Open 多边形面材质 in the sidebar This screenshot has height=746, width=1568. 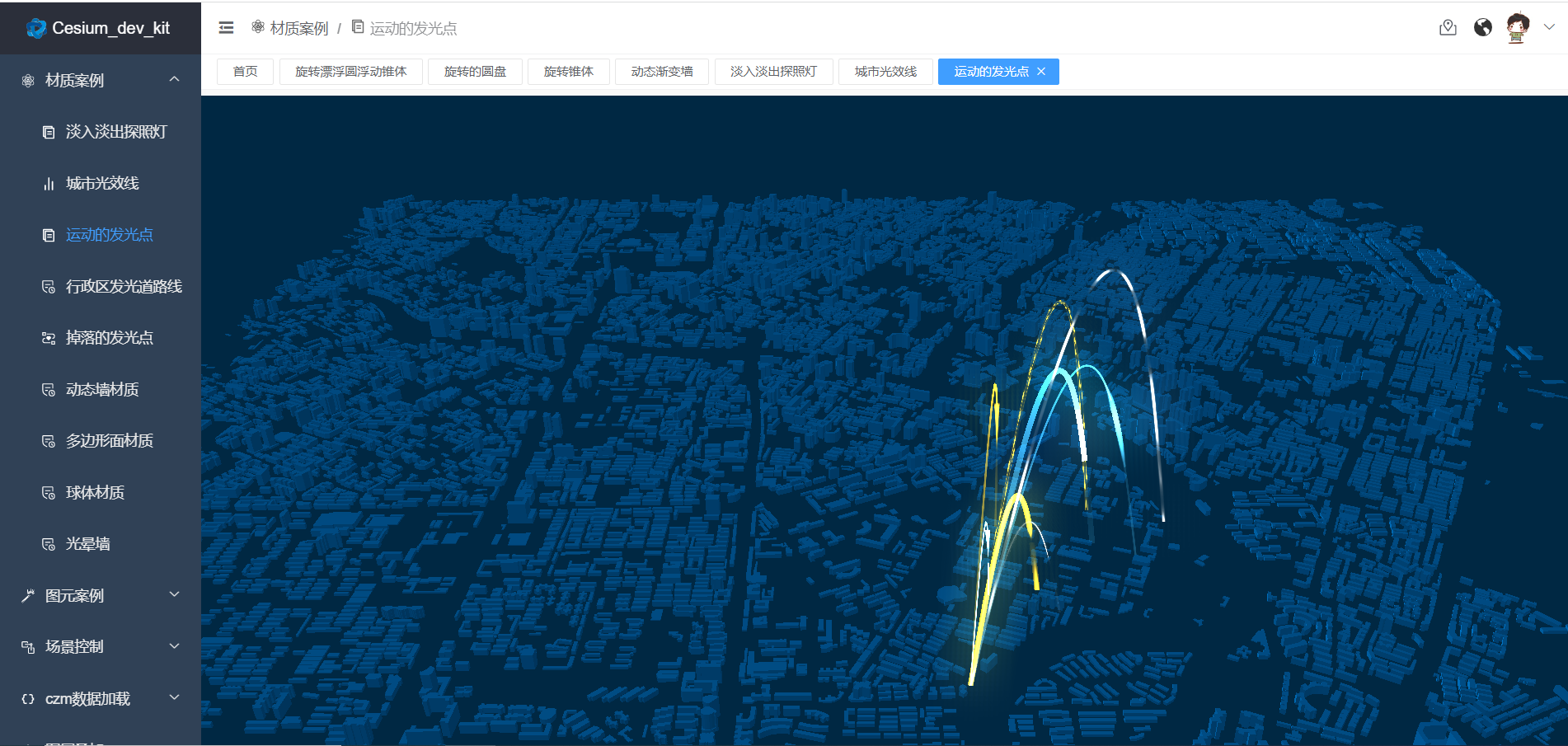(101, 441)
